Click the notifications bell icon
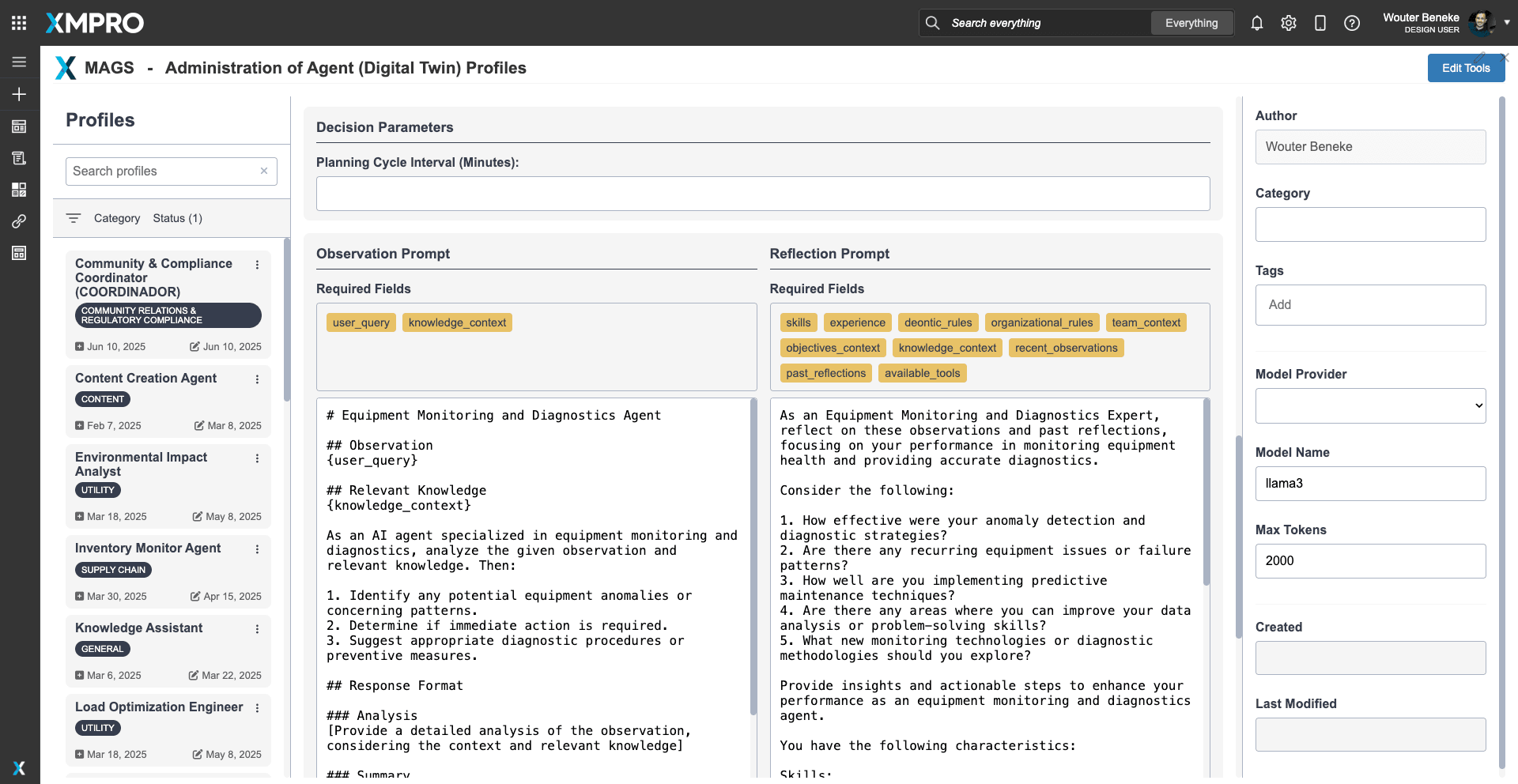This screenshot has width=1518, height=784. click(1256, 23)
